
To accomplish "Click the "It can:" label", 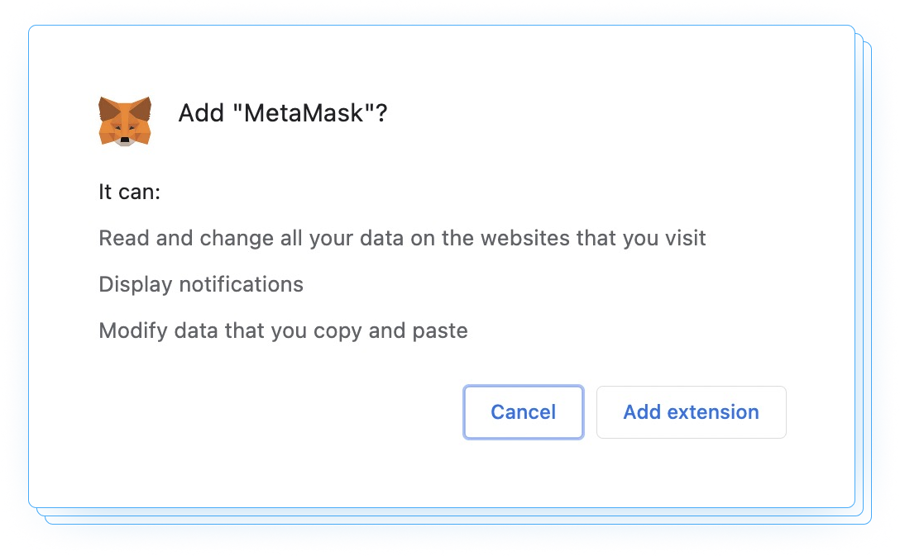I will 129,192.
